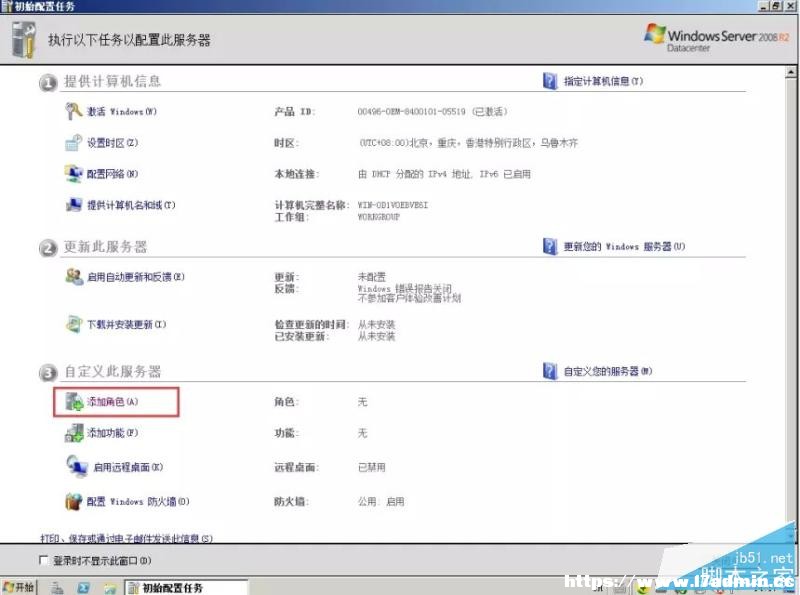Screen dimensions: 800x595
Task: Open the 启用远程桌面(R) link
Action: click(x=128, y=467)
